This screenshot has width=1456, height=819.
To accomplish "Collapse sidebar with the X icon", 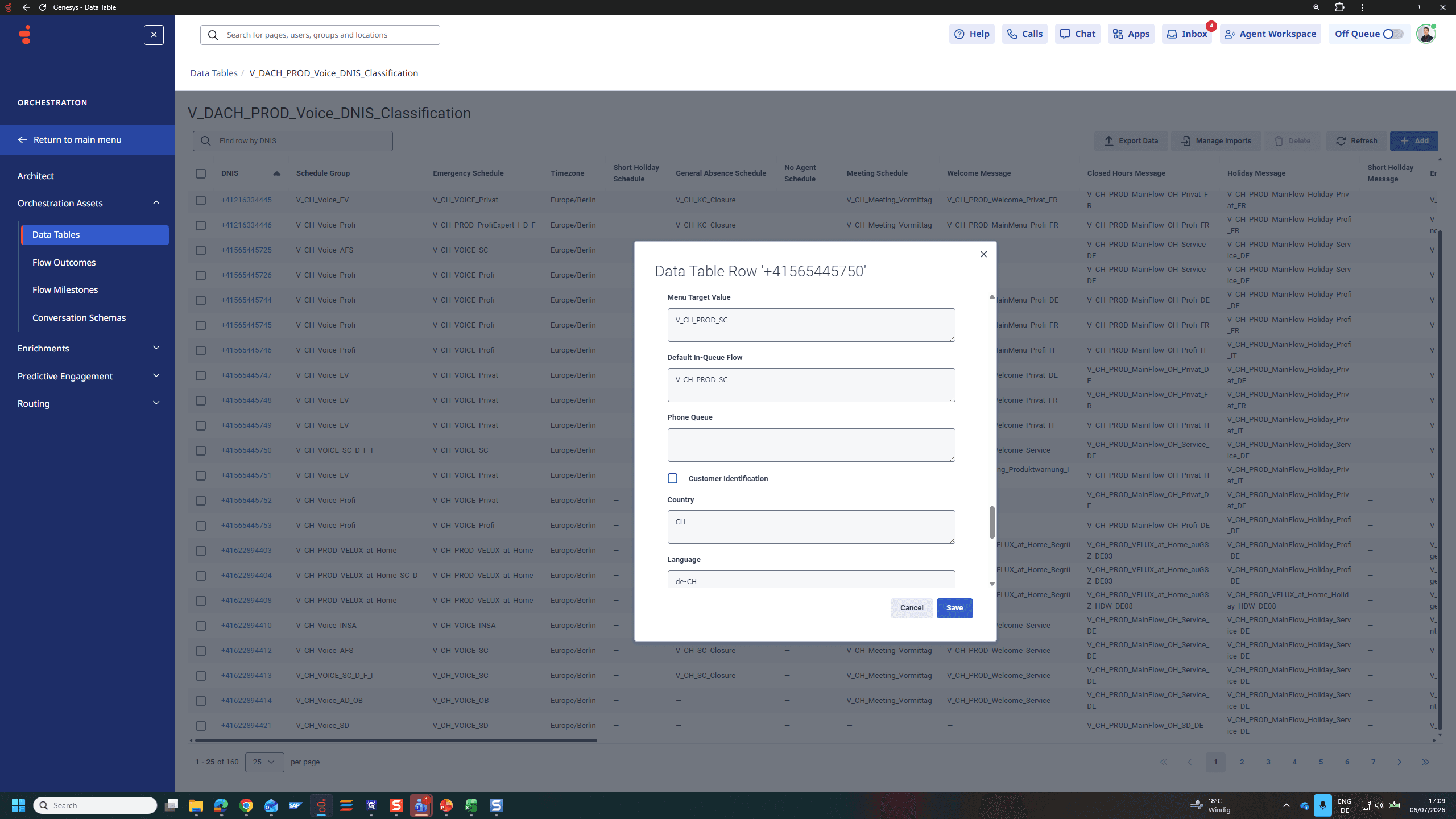I will pos(154,35).
